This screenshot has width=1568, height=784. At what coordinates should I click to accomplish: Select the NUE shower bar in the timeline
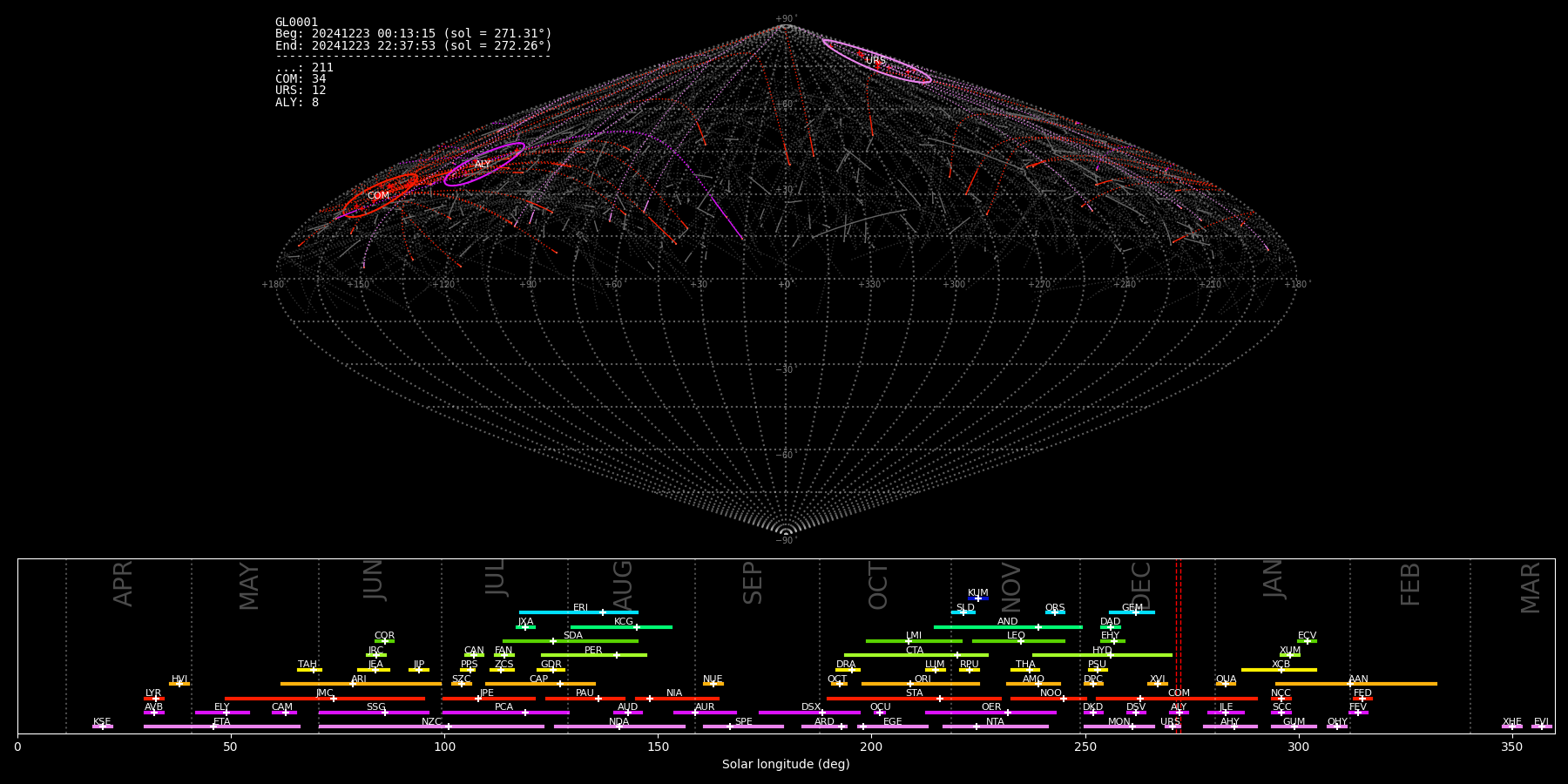[713, 684]
